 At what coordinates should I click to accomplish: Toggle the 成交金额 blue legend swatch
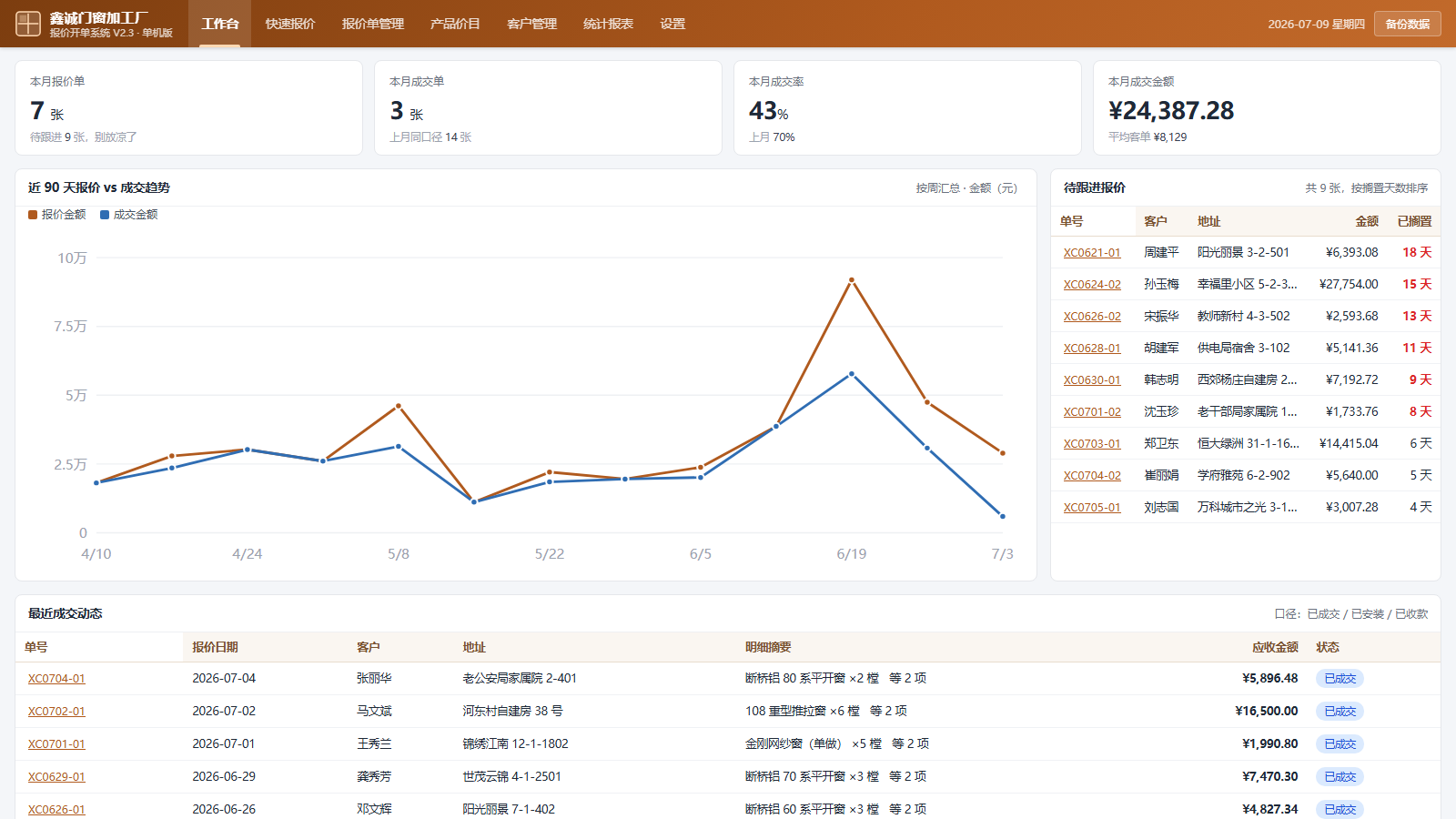[105, 215]
